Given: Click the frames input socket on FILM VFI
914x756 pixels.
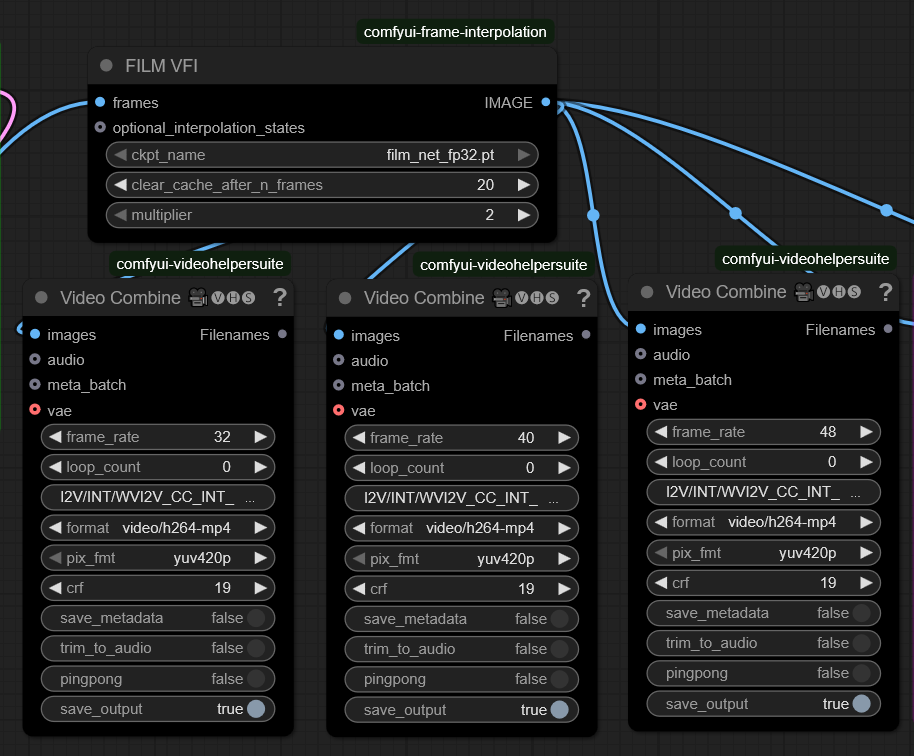Looking at the screenshot, I should click(x=100, y=102).
